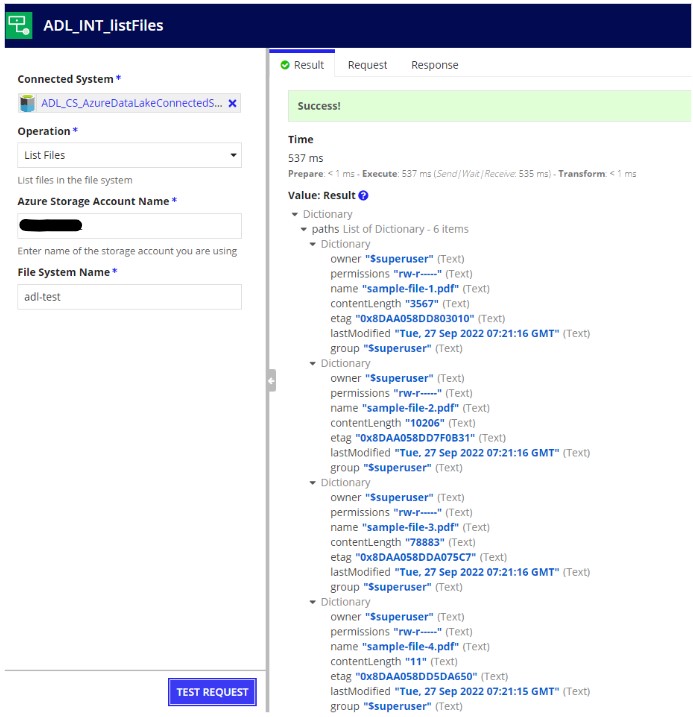Screen dimensions: 693x717
Task: Collapse the Dictionary containing sample-file-1.pdf
Action: click(313, 244)
